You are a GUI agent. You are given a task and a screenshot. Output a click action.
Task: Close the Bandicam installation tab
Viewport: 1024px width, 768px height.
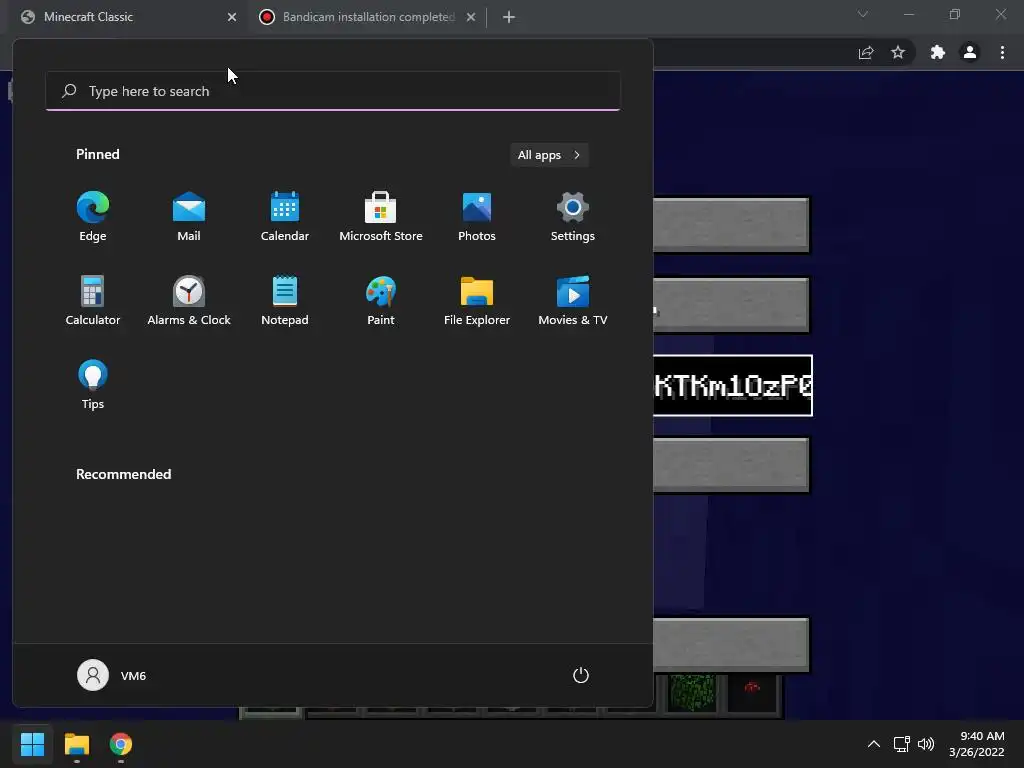(471, 17)
